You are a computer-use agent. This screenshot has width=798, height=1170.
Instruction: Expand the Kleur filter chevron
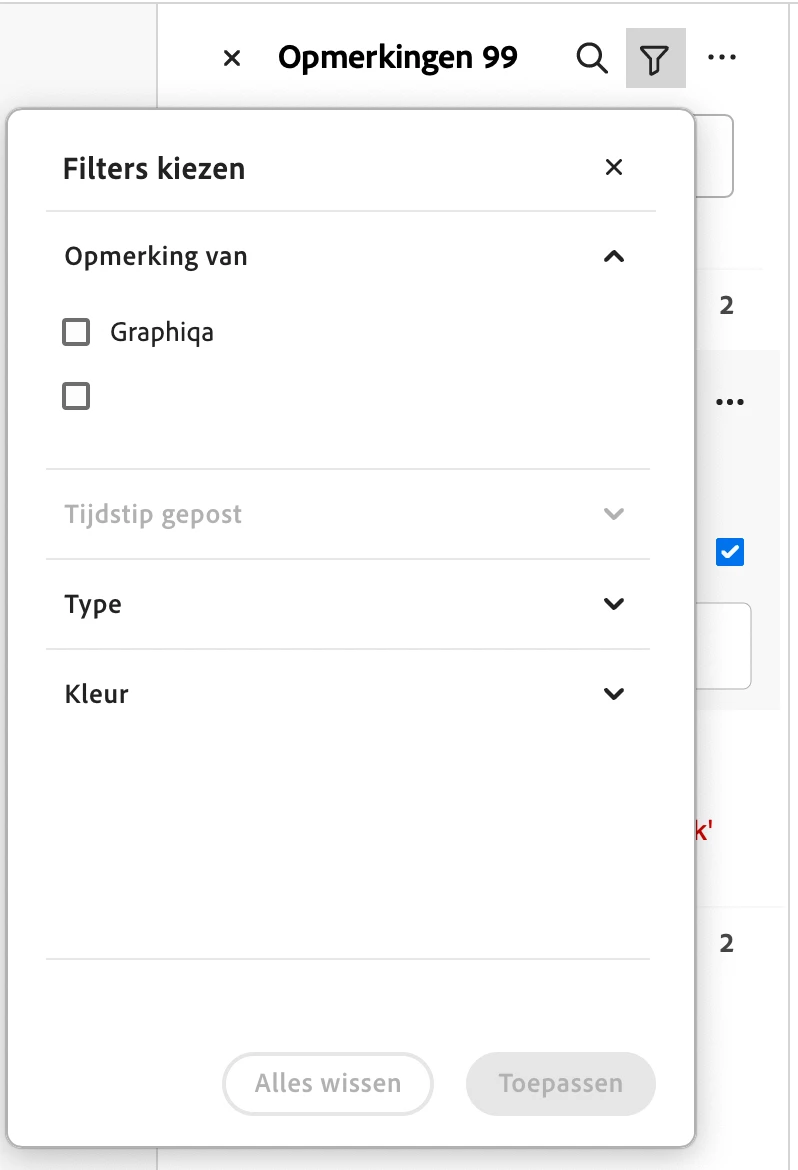614,694
